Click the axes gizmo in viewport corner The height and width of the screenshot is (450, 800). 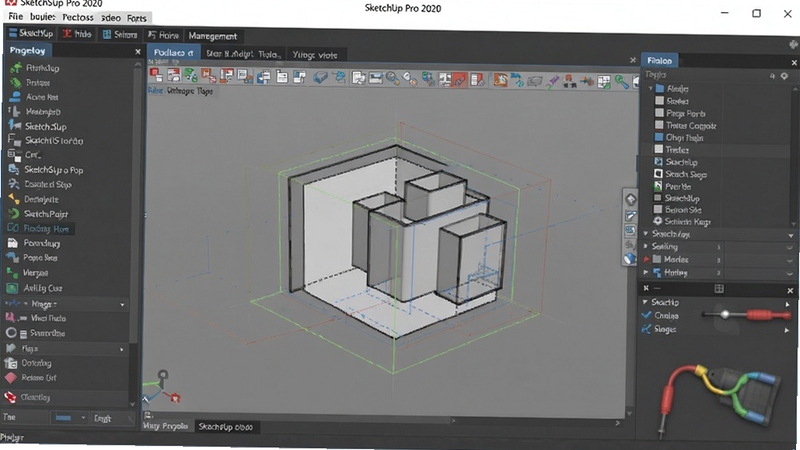coord(162,387)
